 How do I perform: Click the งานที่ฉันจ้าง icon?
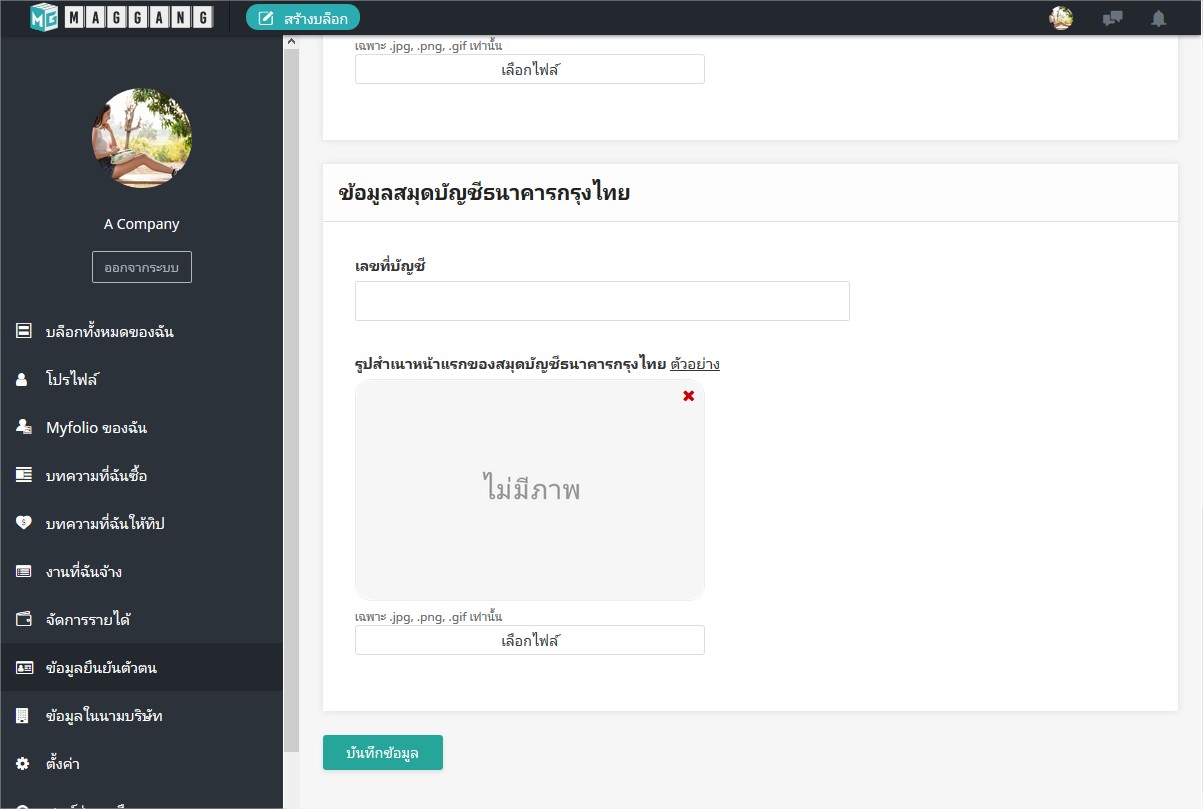(23, 571)
